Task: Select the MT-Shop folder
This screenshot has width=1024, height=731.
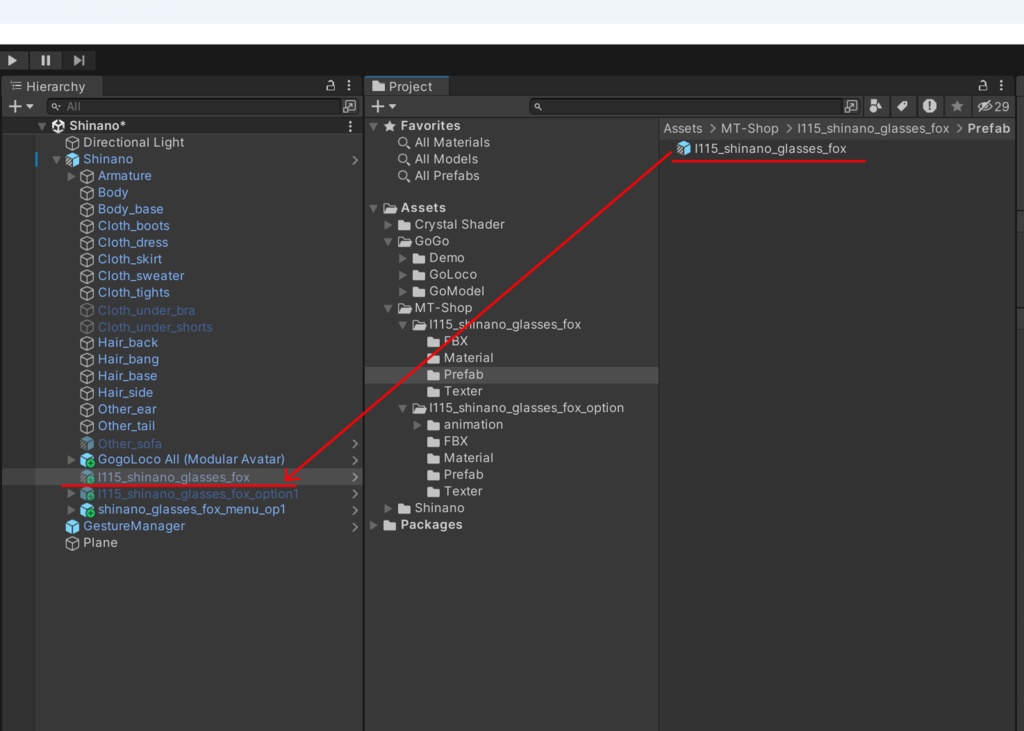Action: (443, 308)
